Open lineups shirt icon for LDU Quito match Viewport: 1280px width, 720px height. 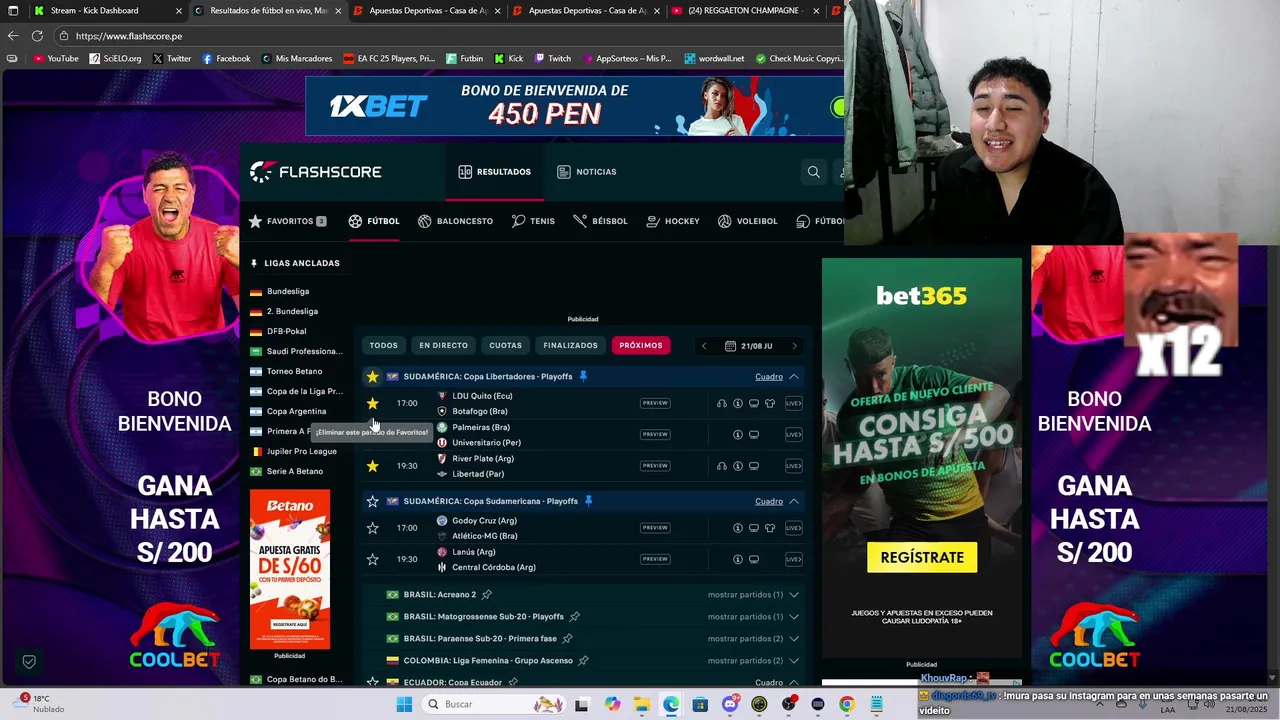pyautogui.click(x=770, y=403)
